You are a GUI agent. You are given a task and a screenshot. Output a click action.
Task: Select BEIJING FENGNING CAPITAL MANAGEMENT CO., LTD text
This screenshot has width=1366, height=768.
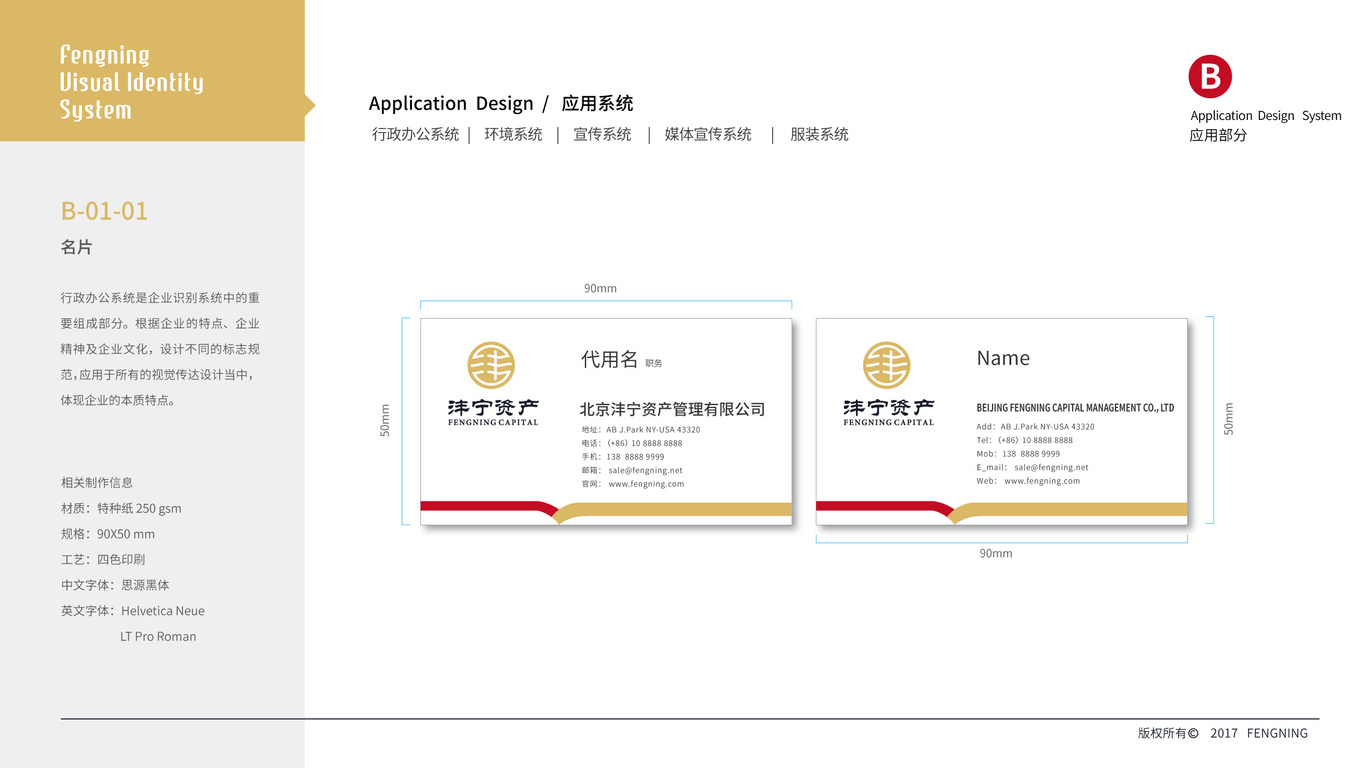[1075, 408]
